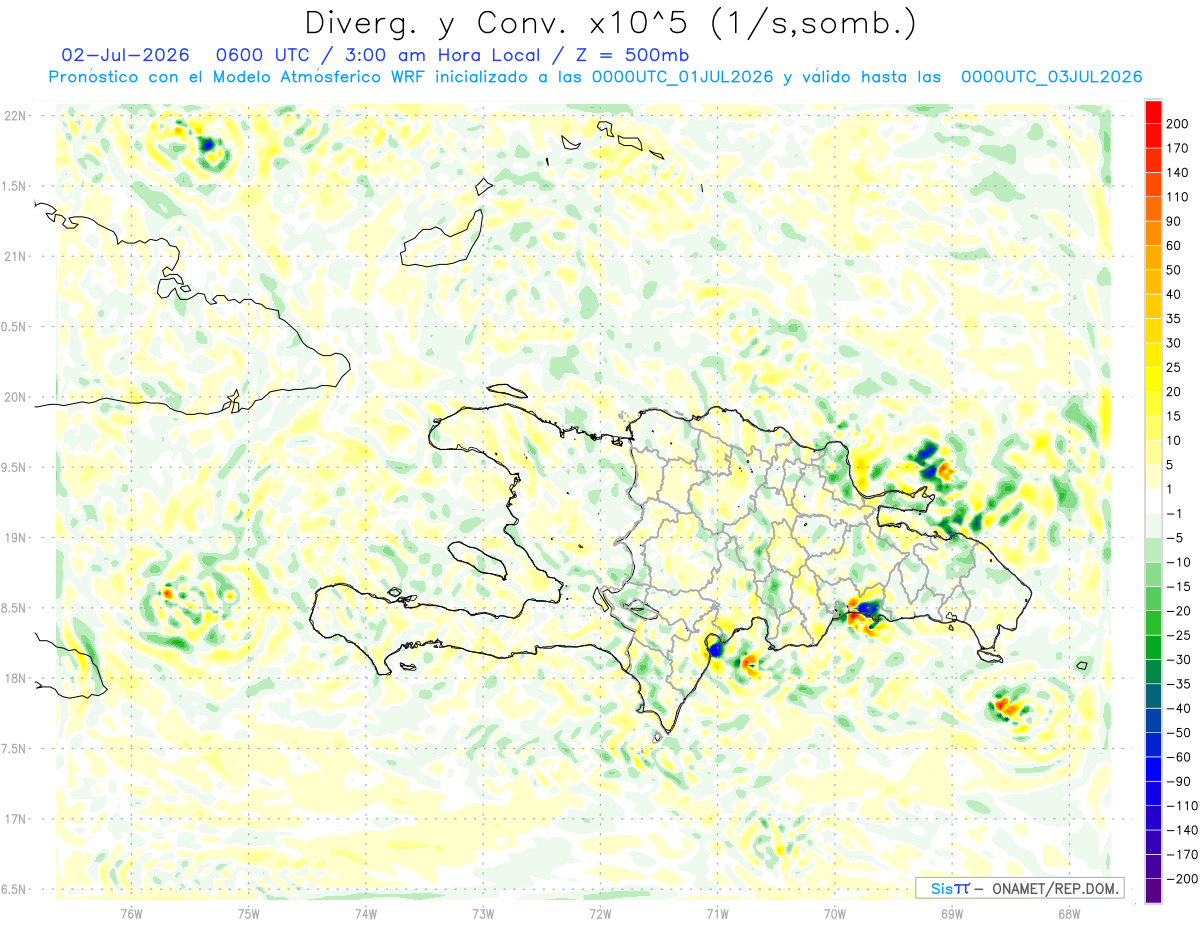
Task: Click the "68W" longitude label
Action: pyautogui.click(x=1069, y=914)
